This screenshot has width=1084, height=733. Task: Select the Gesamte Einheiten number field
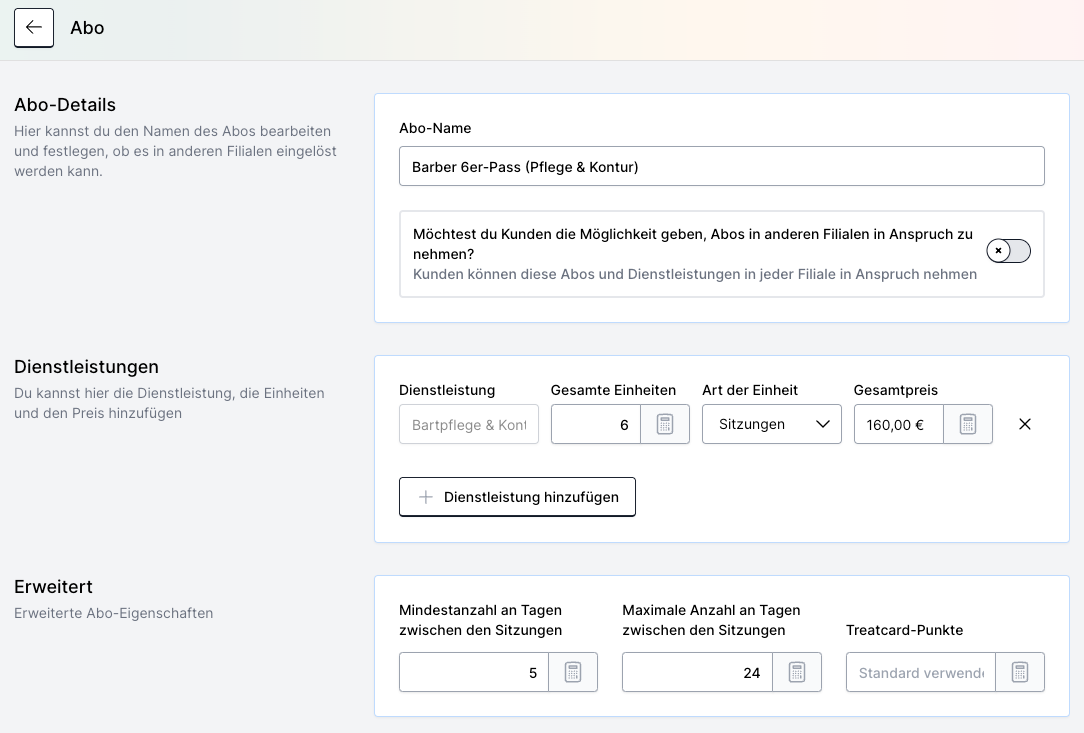(596, 424)
